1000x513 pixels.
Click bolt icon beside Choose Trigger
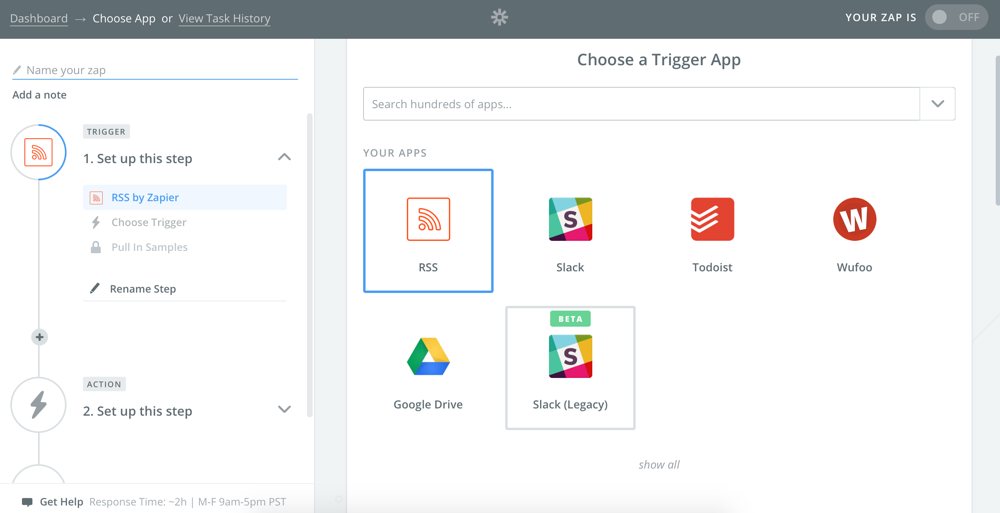(96, 222)
